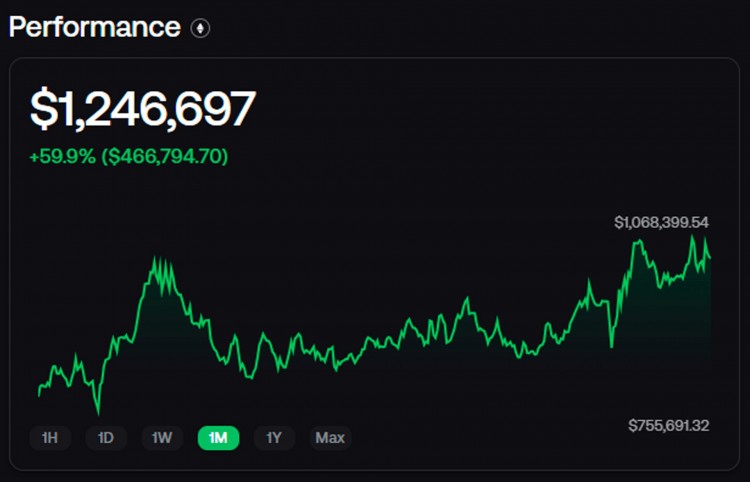The height and width of the screenshot is (482, 750).
Task: Click the chart's lowest dip on the left
Action: pos(98,411)
